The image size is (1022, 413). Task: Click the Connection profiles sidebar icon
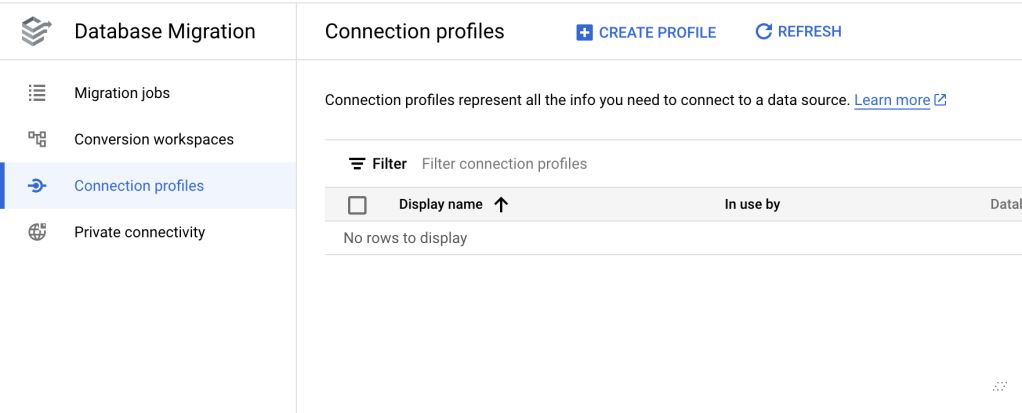pos(37,186)
